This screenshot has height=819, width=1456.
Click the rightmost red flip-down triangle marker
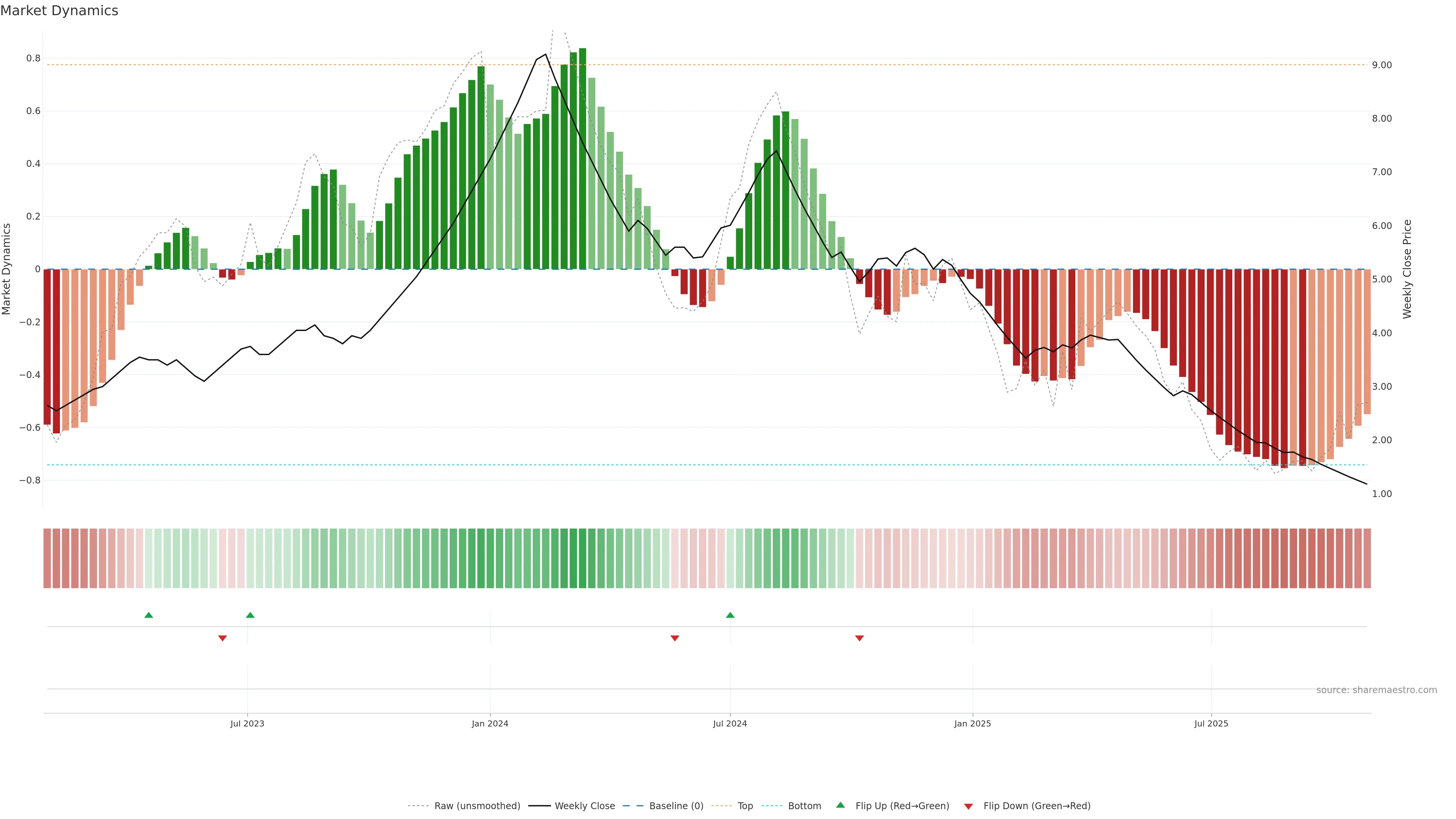860,638
